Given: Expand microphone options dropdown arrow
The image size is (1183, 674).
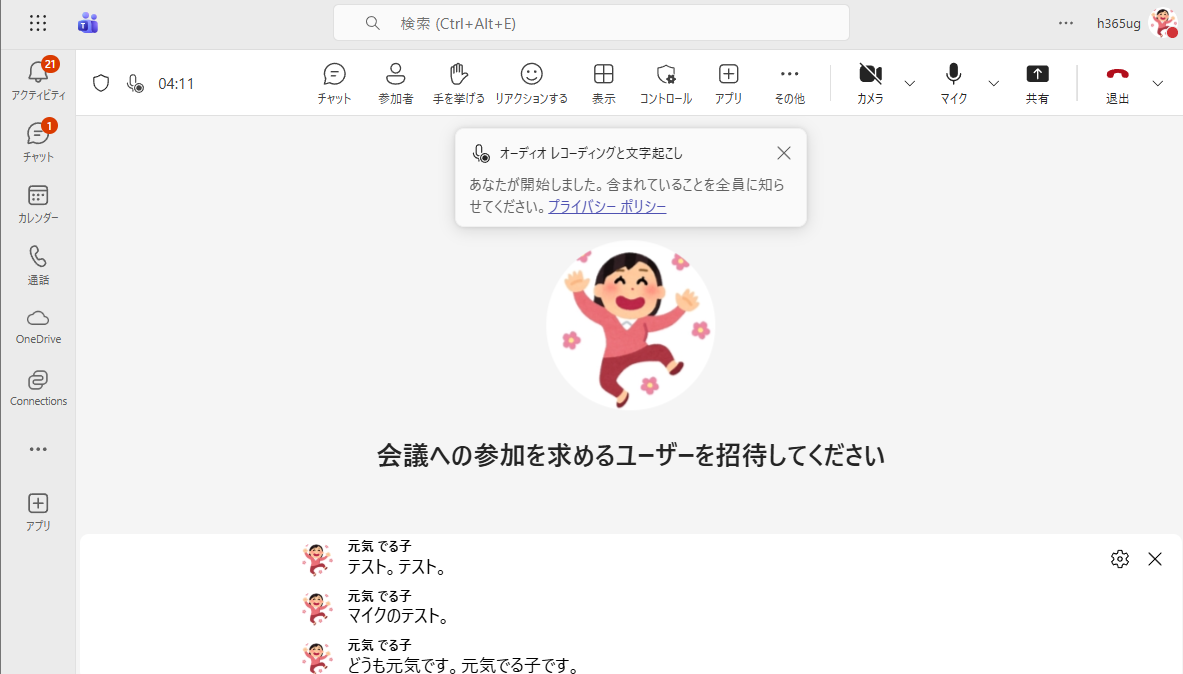Looking at the screenshot, I should 993,83.
